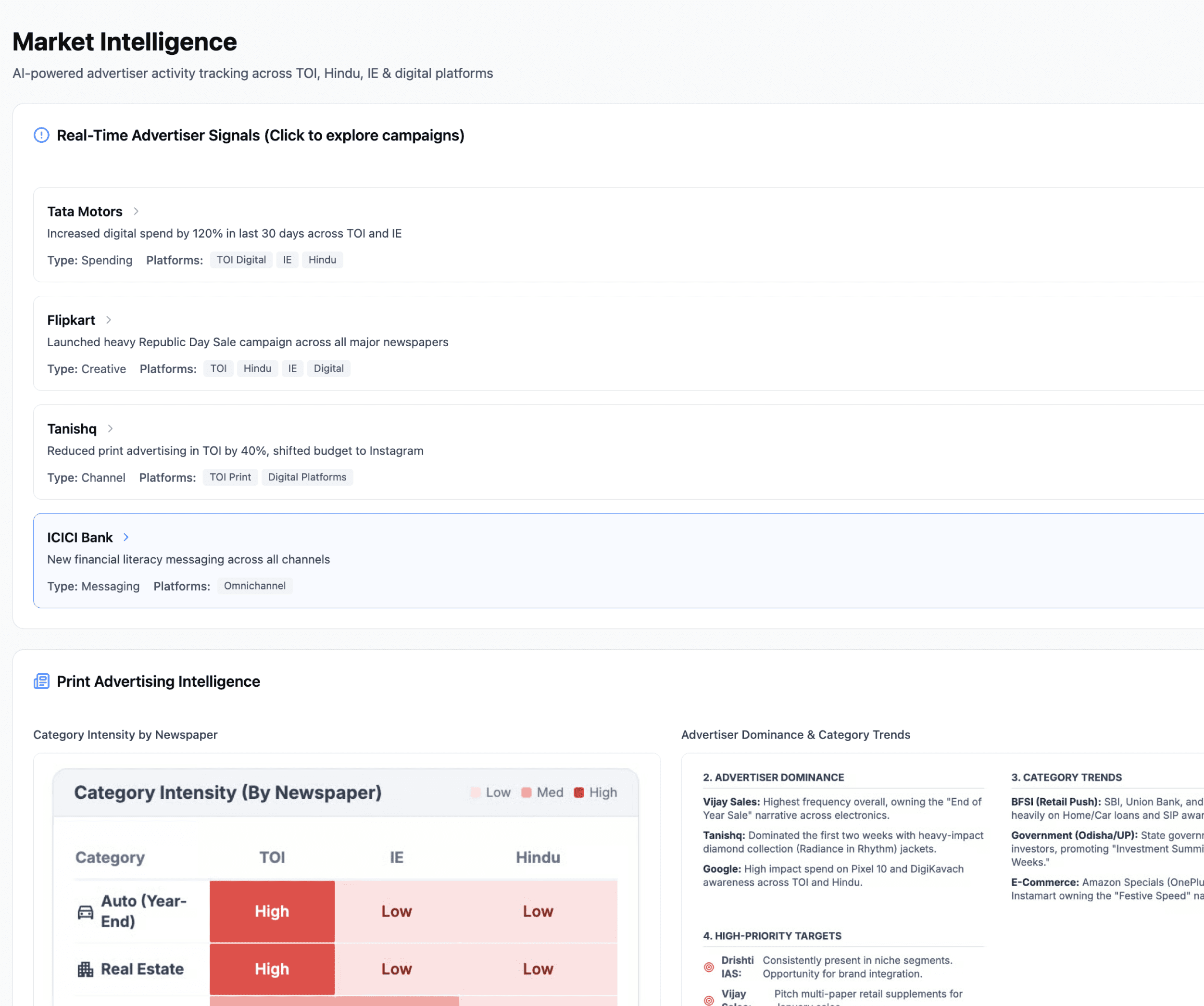Click the newspaper icon beside Print Advertising Intelligence

[41, 681]
